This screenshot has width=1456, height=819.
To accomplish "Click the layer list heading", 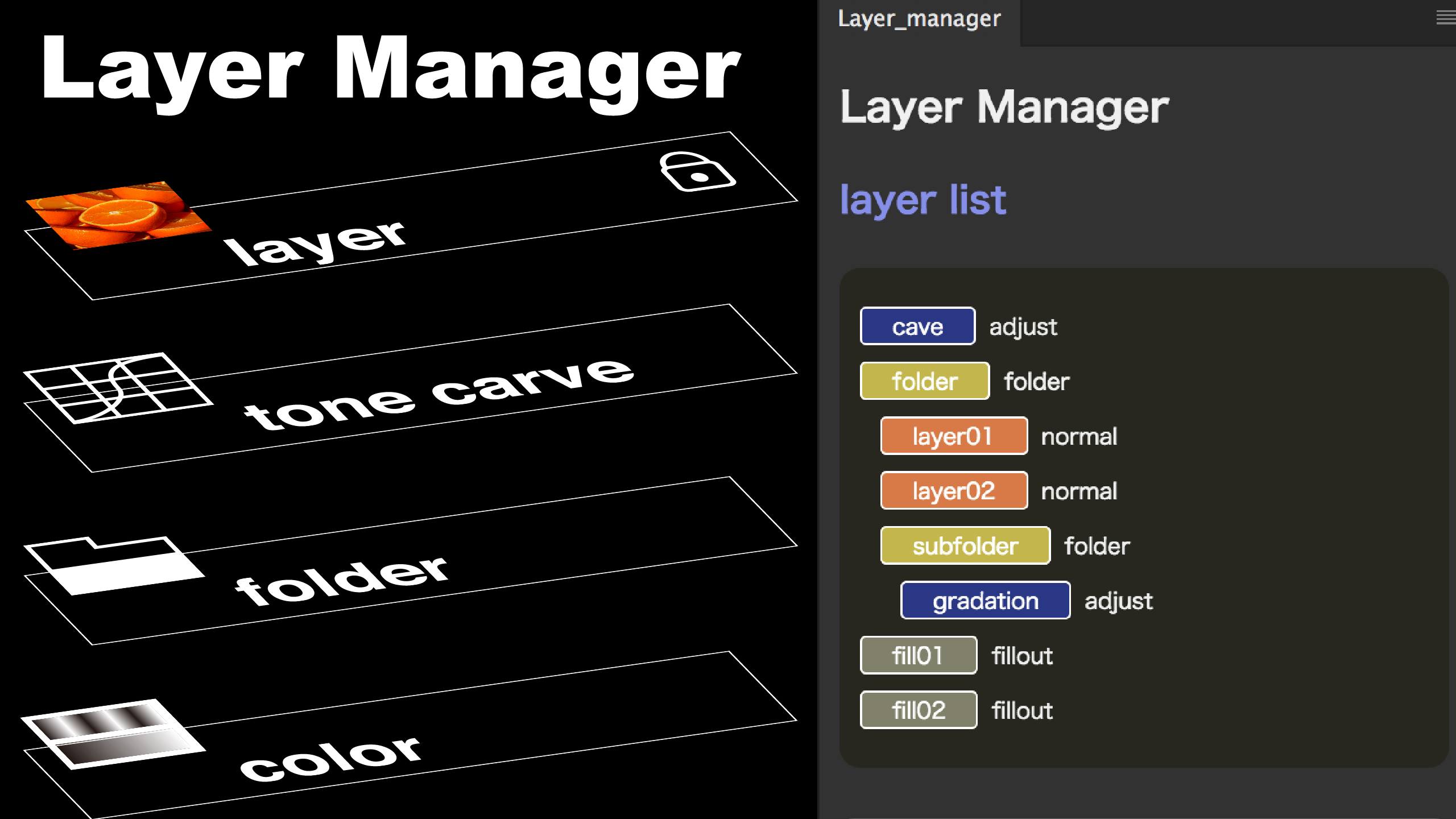I will [923, 200].
